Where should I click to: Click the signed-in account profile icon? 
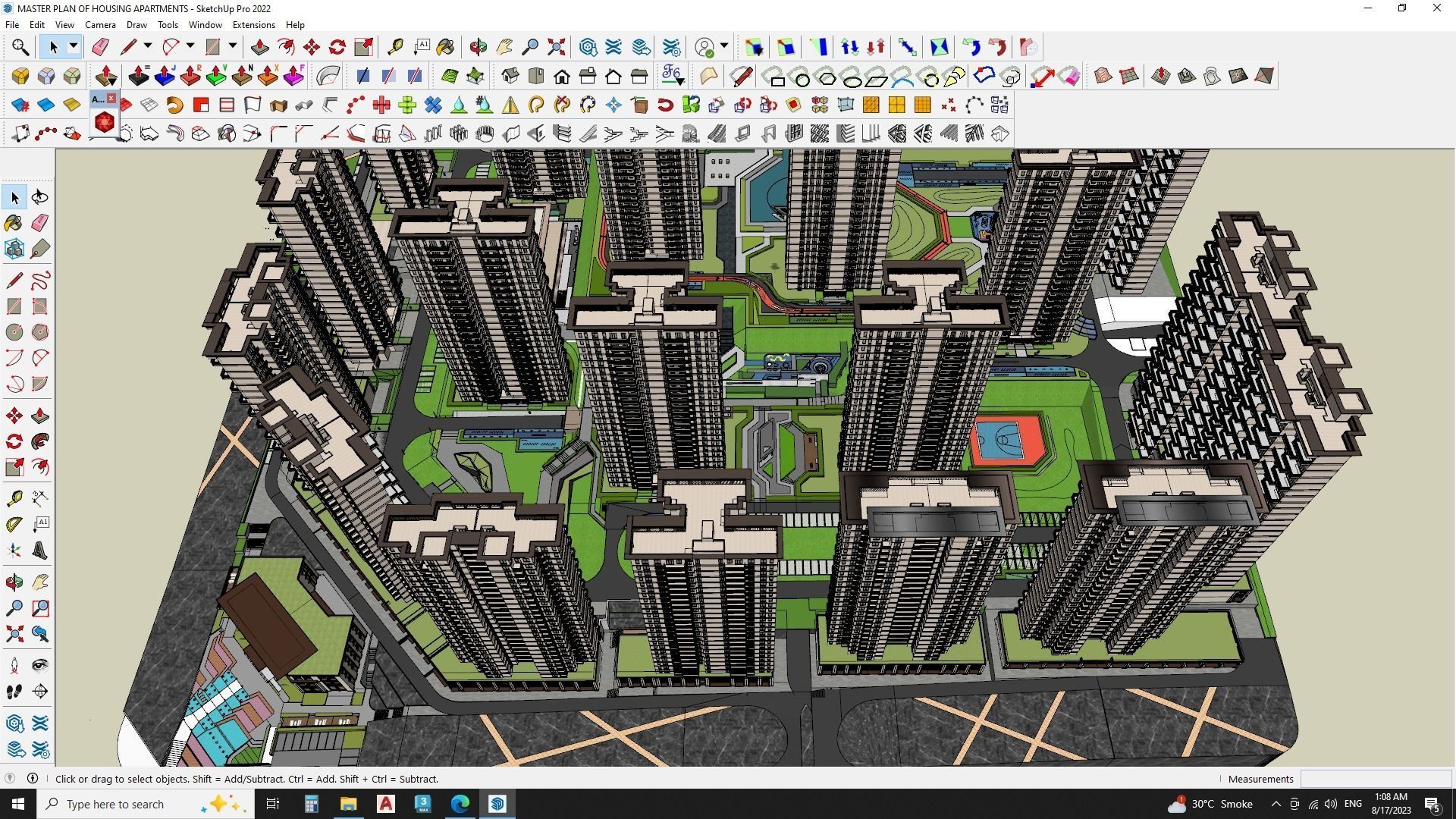point(704,47)
